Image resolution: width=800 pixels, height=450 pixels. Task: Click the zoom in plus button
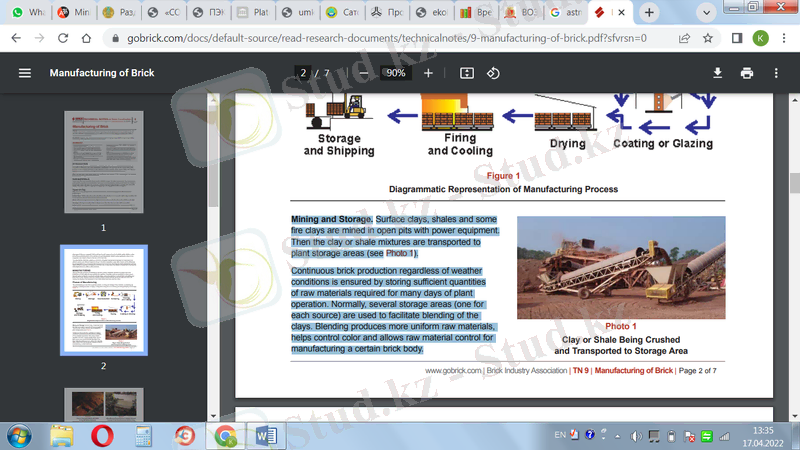click(429, 73)
